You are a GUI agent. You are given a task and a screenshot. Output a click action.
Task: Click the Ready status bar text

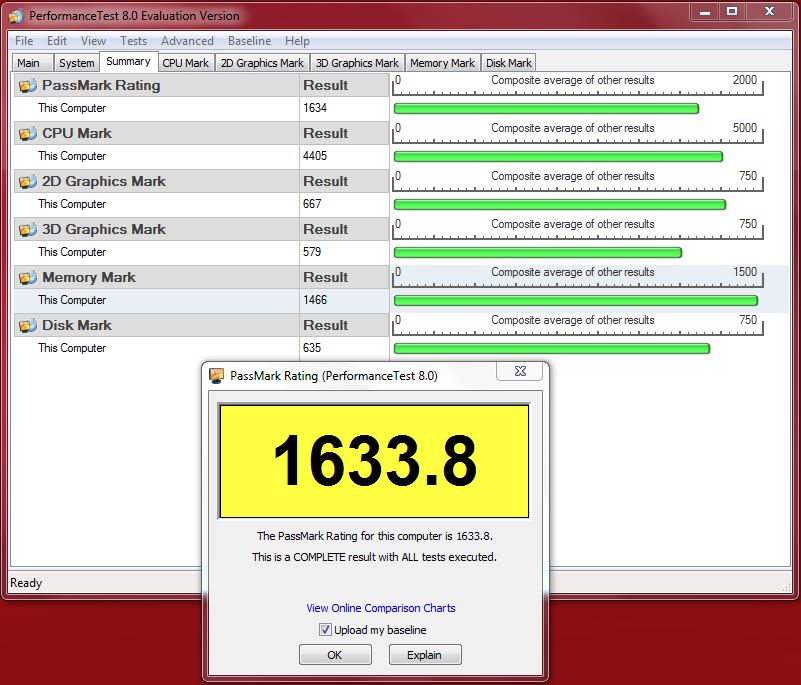[26, 583]
